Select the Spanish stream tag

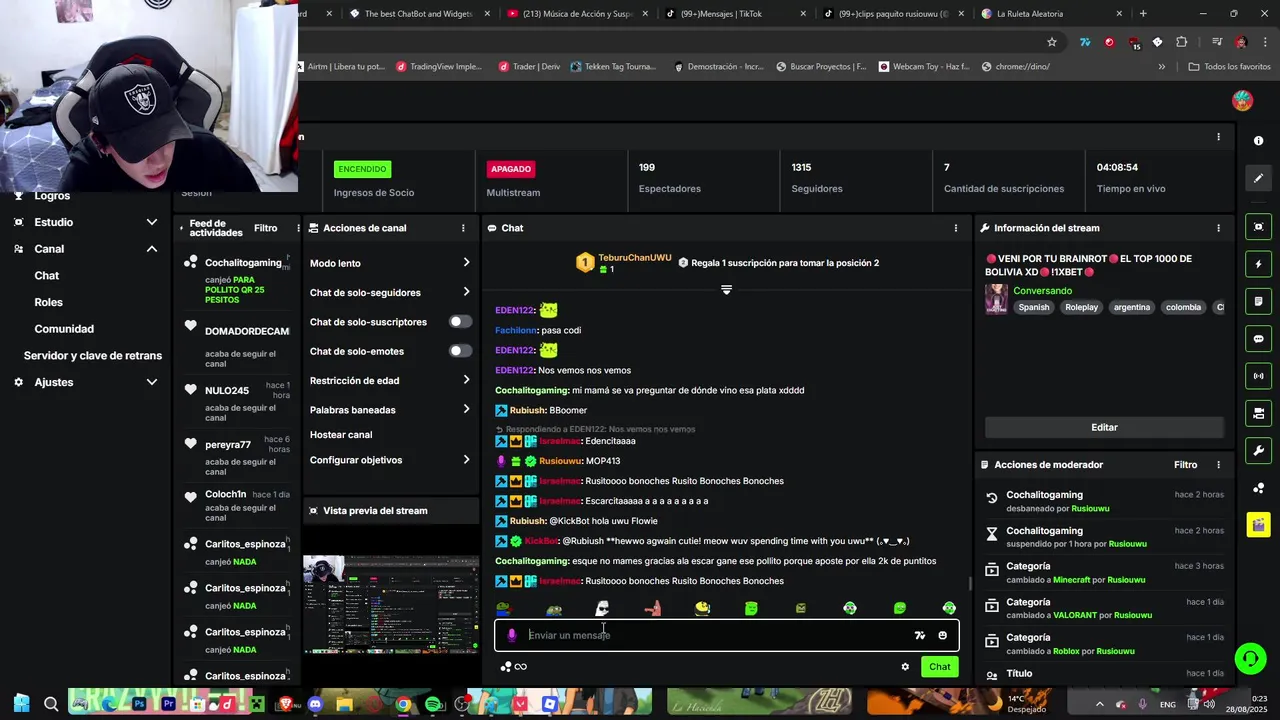pyautogui.click(x=1034, y=307)
